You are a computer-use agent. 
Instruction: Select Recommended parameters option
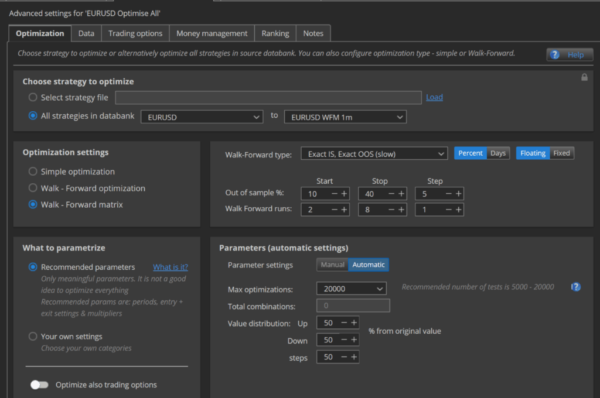[33, 267]
